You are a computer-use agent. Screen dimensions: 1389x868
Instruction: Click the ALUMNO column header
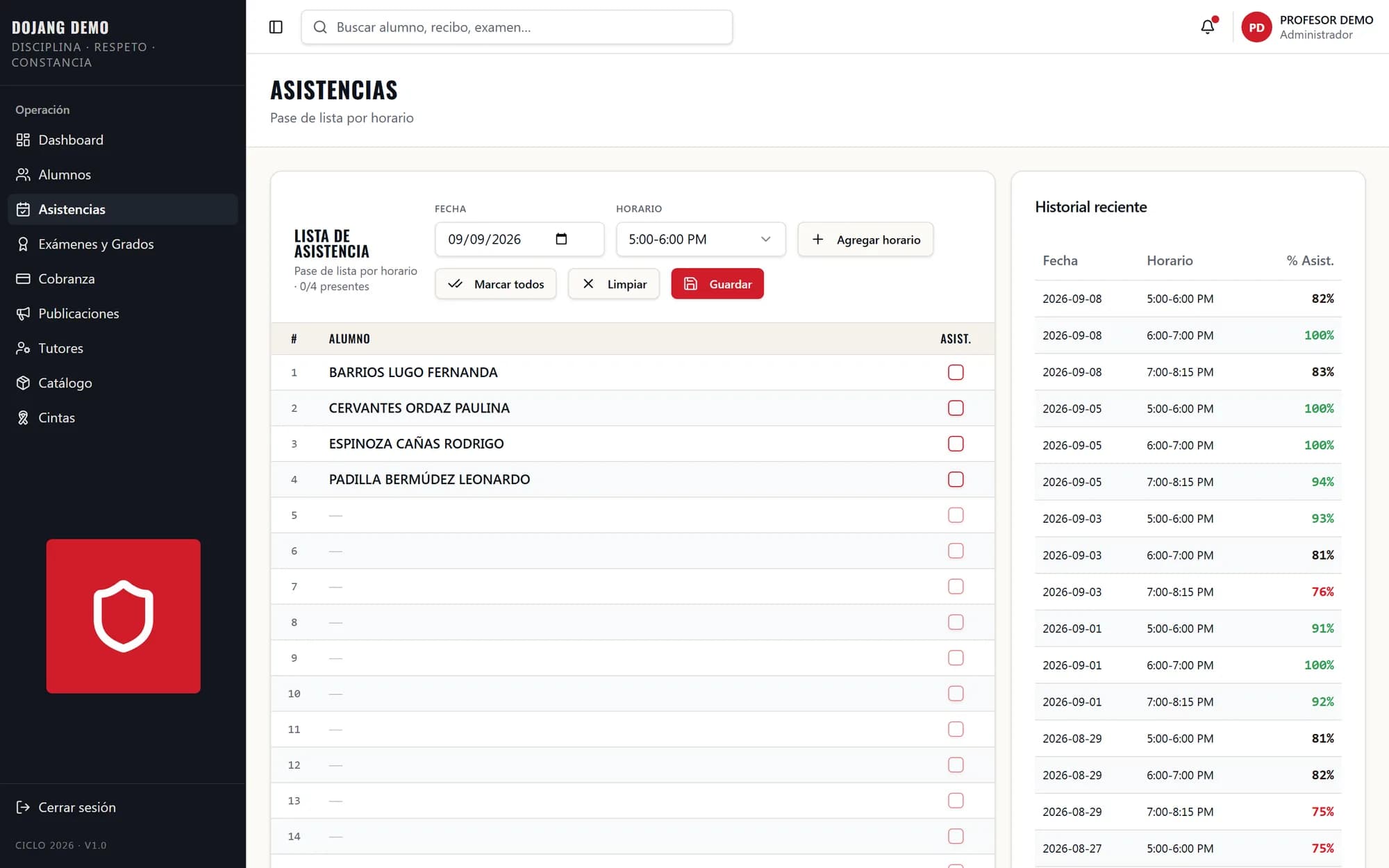point(349,339)
